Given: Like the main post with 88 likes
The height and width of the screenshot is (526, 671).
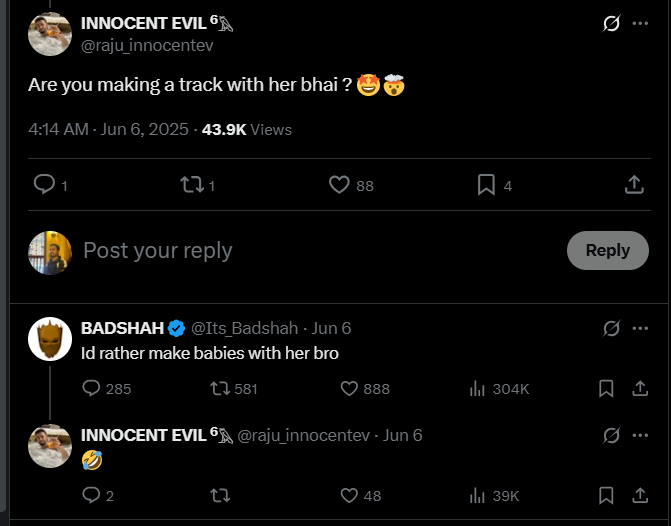Looking at the screenshot, I should (x=339, y=185).
